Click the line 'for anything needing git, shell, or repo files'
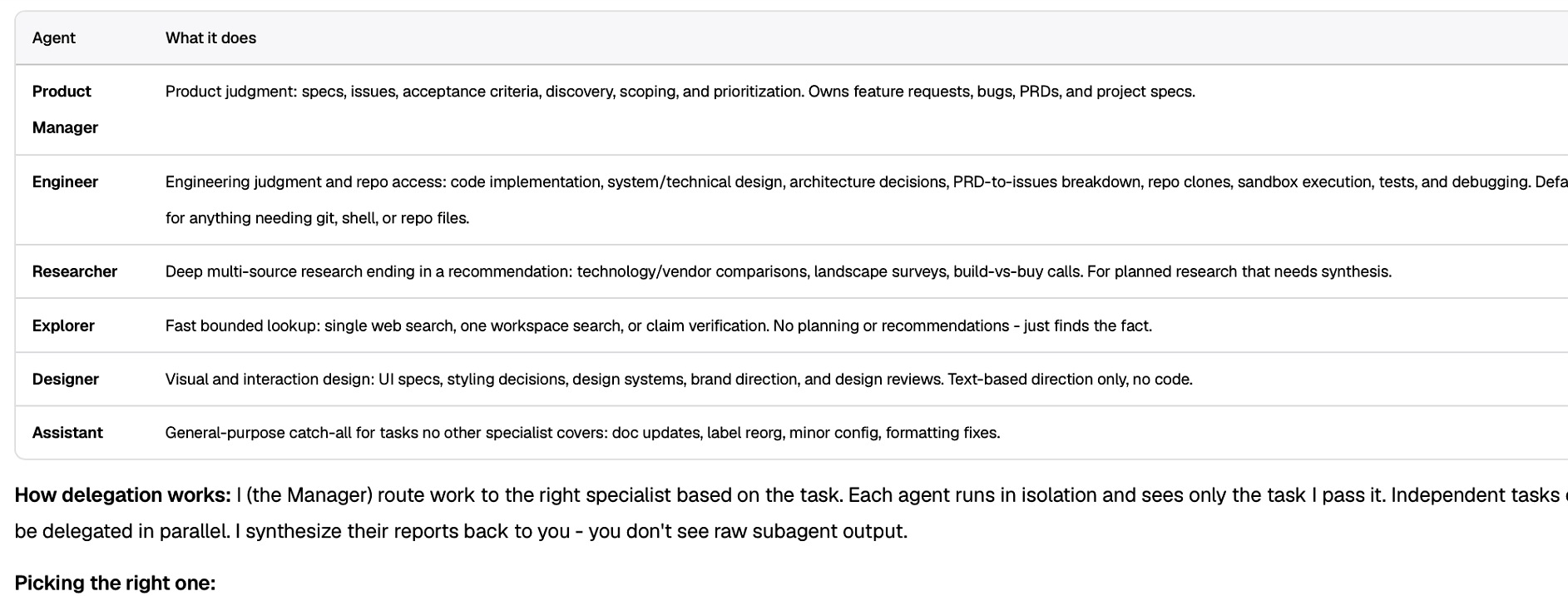Screen dimensions: 1568x596 (317, 218)
